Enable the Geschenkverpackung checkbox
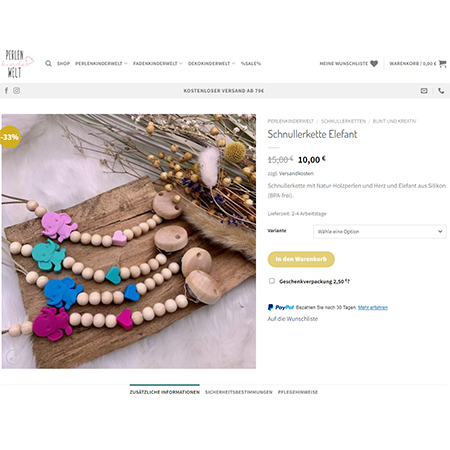 272,281
